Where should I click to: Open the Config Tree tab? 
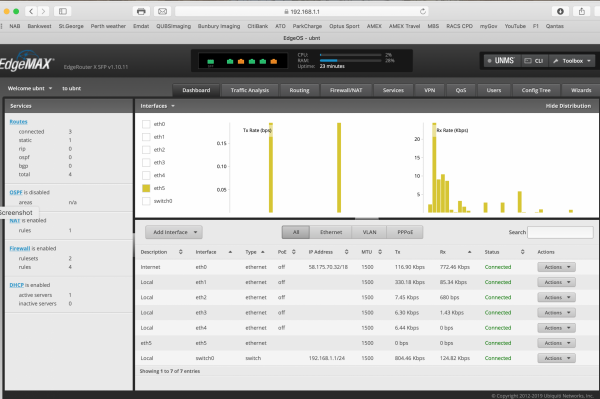coord(536,90)
